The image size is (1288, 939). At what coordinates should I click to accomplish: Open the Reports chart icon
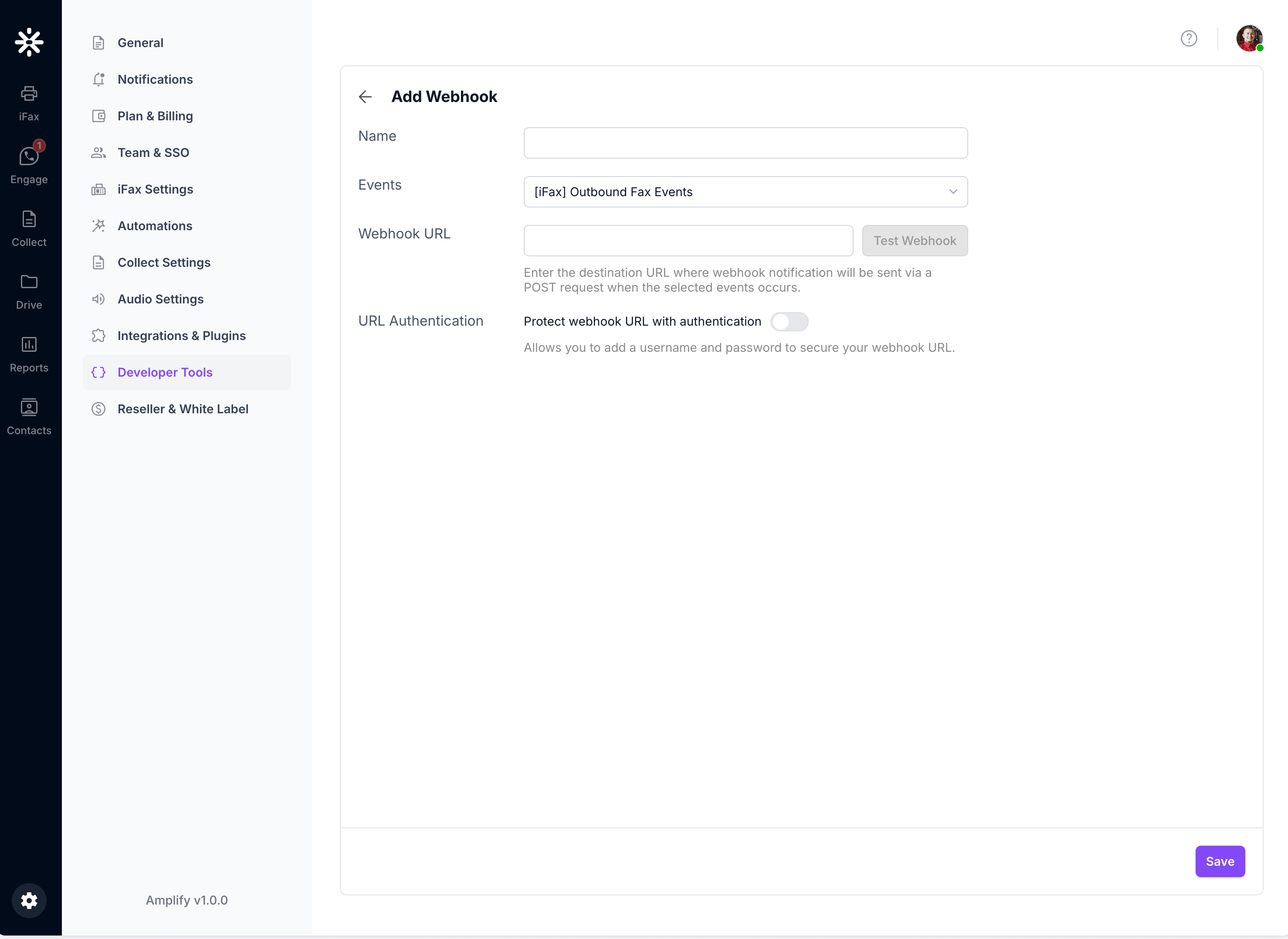coord(29,344)
